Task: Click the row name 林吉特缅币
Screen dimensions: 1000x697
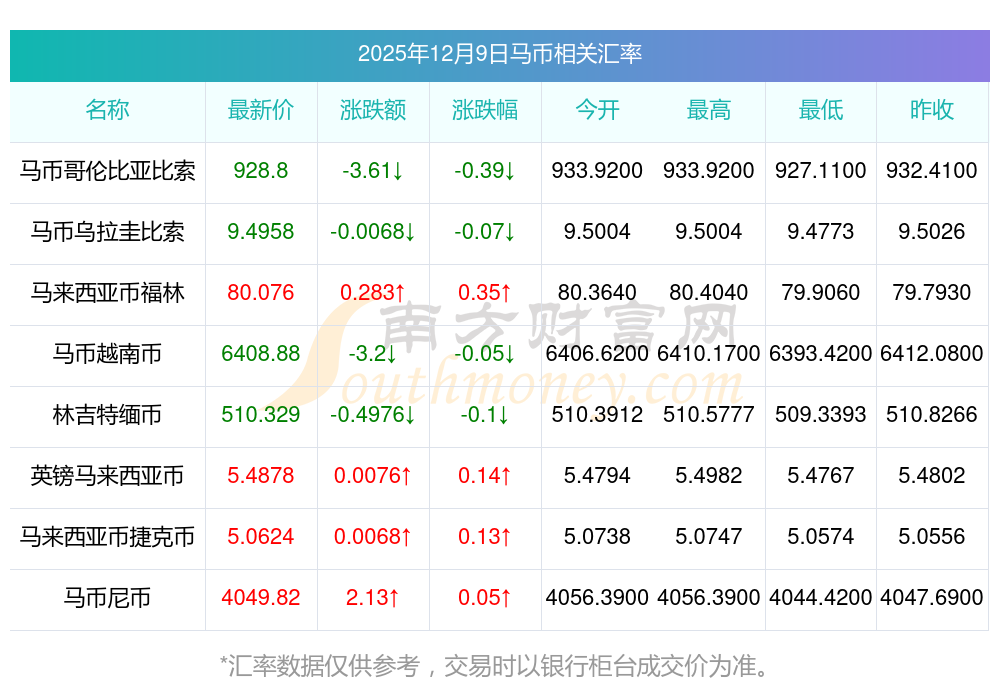Action: point(107,415)
